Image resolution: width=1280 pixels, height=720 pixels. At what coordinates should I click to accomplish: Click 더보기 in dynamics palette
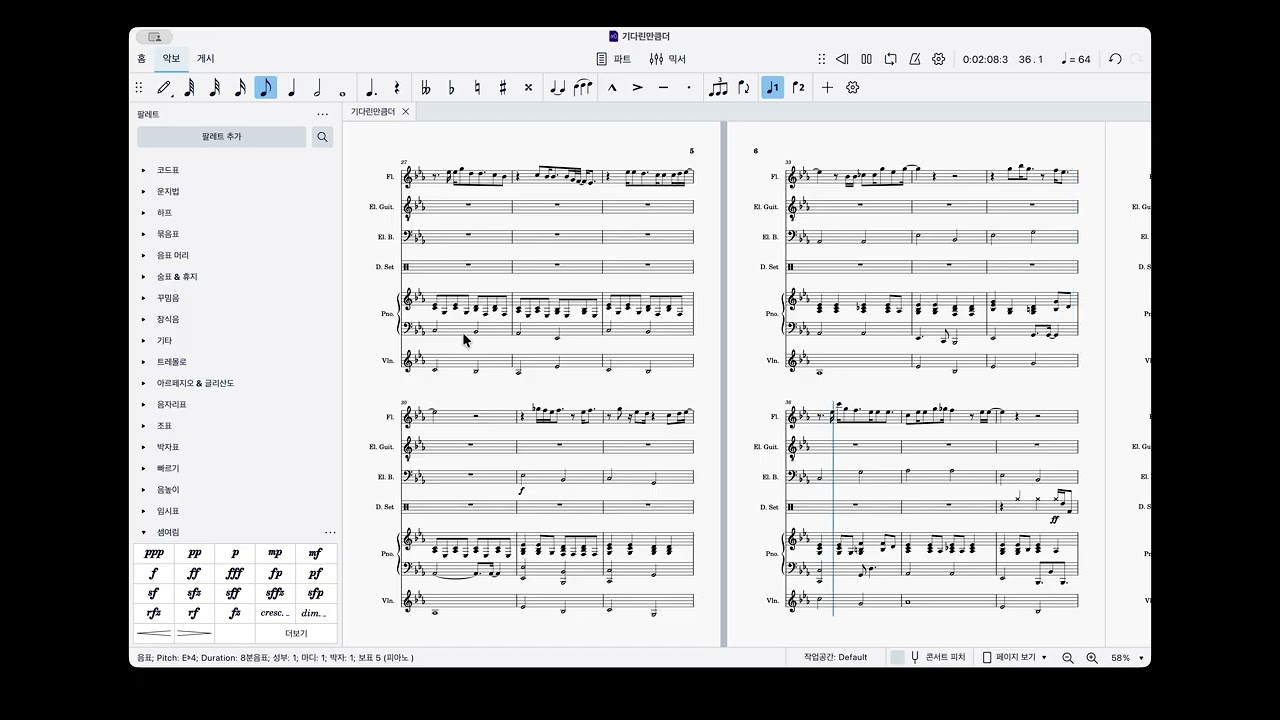[296, 634]
